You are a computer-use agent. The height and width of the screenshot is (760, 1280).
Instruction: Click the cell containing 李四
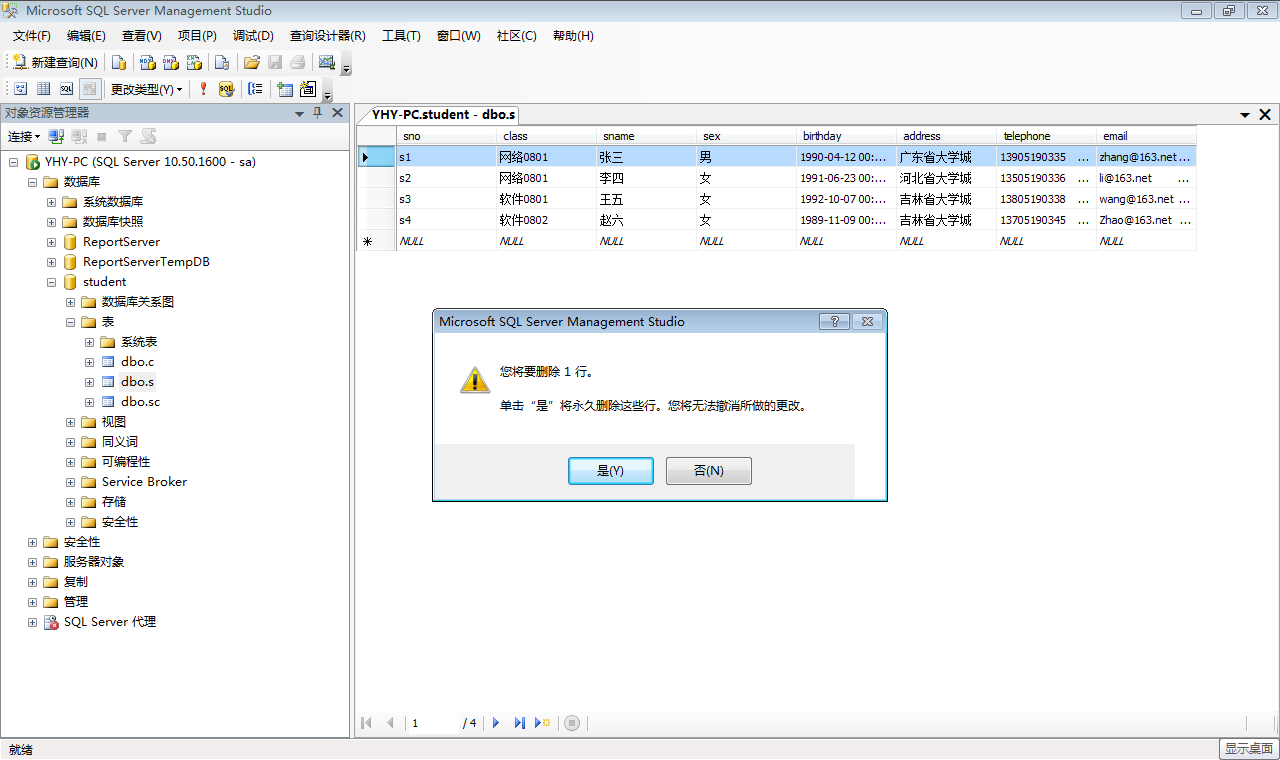(646, 178)
